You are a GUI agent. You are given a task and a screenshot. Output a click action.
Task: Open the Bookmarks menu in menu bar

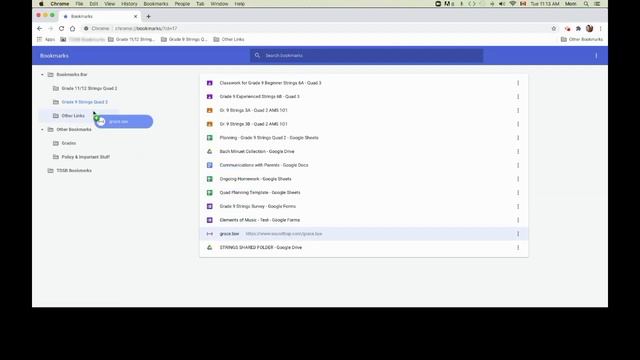click(156, 4)
